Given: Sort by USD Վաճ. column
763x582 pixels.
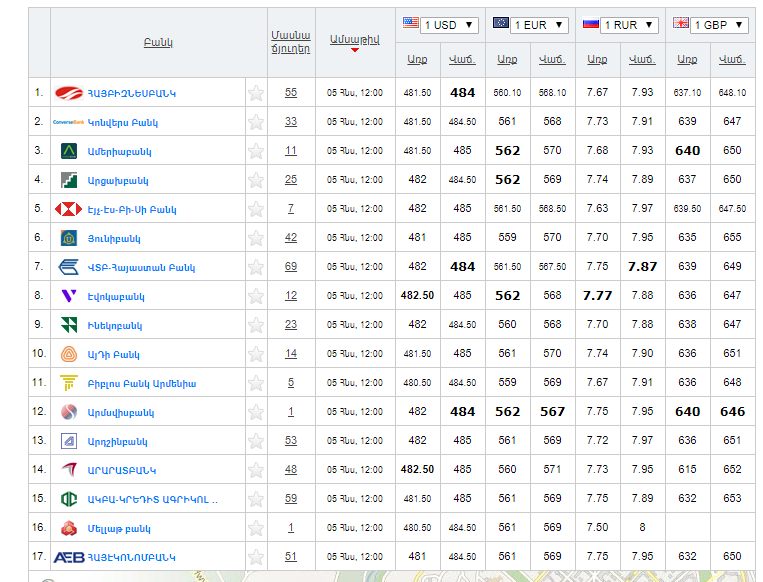Looking at the screenshot, I should [x=462, y=59].
